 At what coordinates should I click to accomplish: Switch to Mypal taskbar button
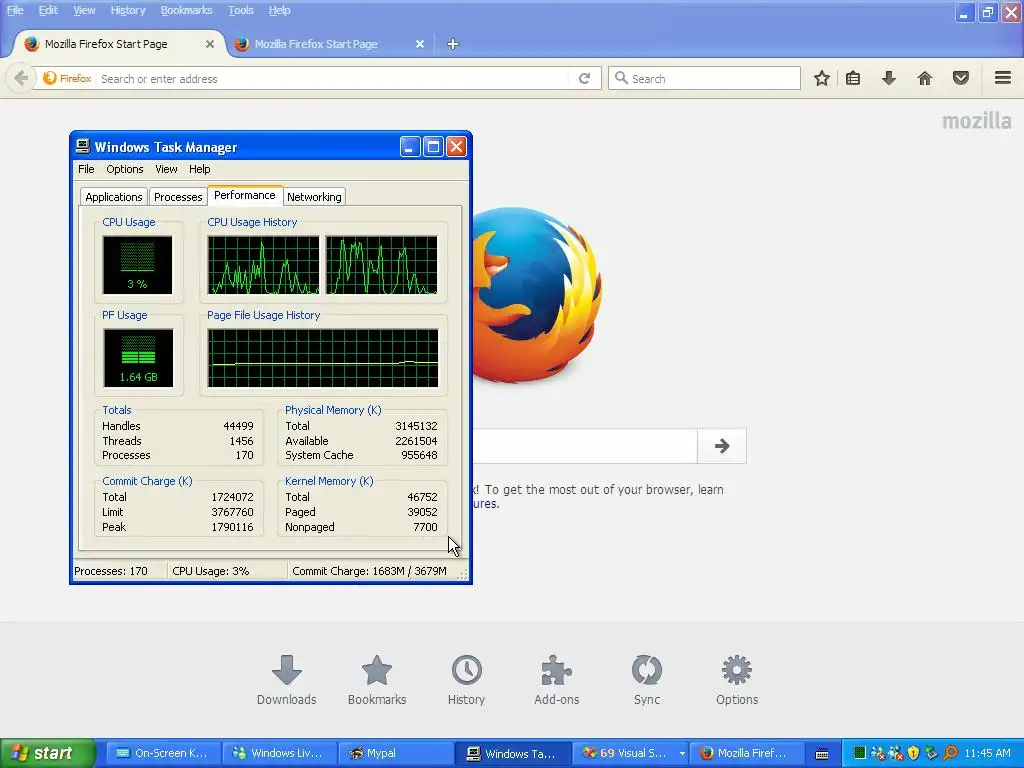396,753
